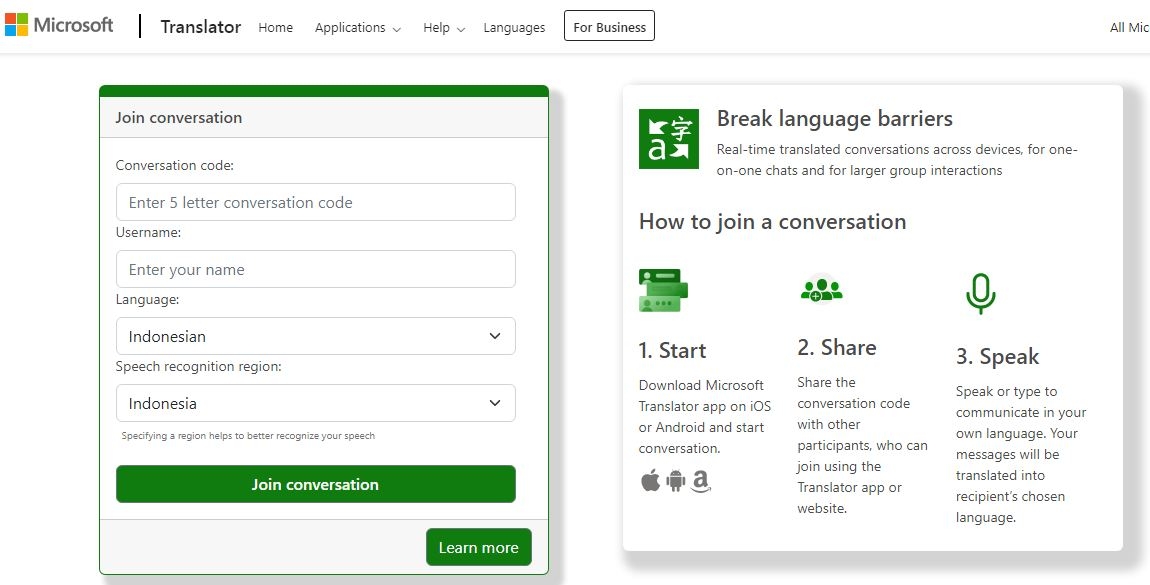This screenshot has height=585, width=1150.
Task: Click the Microsoft logo
Action: [x=59, y=25]
